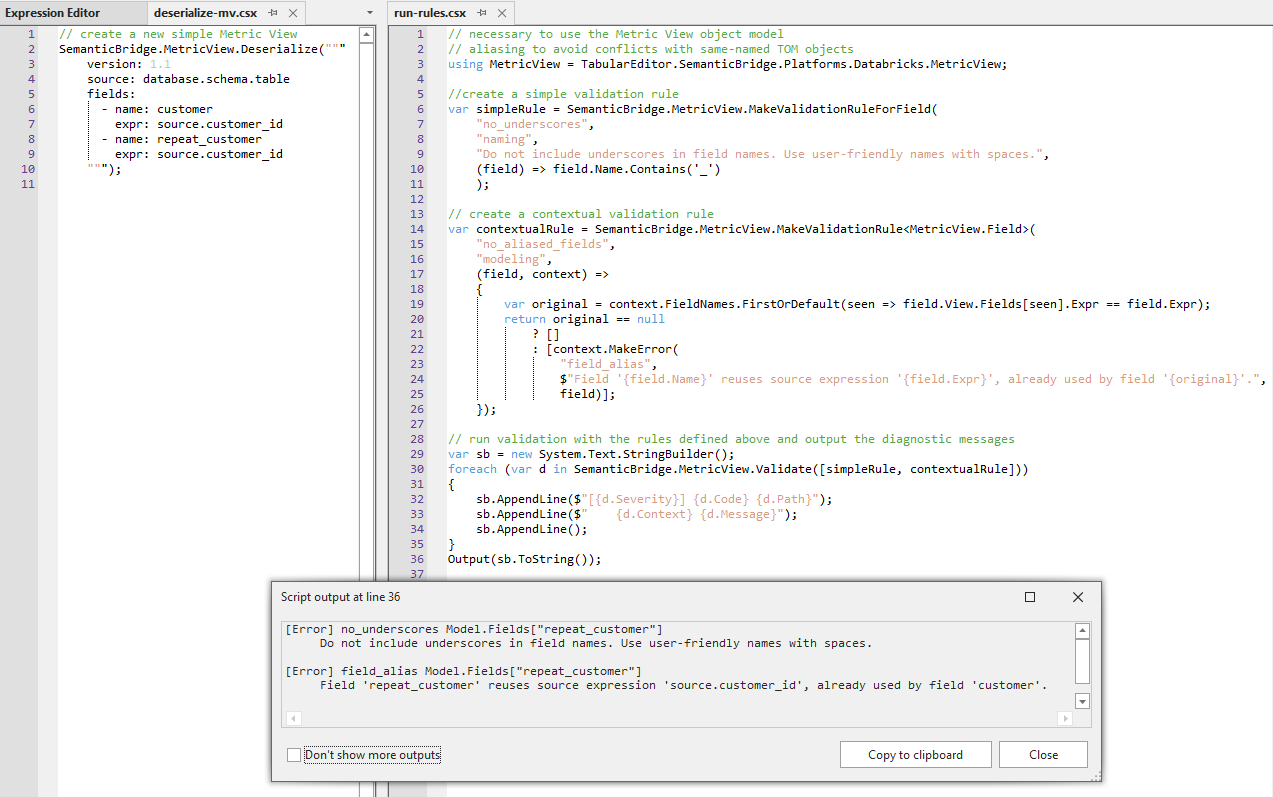
Task: Click "(field) => field.Name.Contains('_')" line
Action: (x=598, y=169)
